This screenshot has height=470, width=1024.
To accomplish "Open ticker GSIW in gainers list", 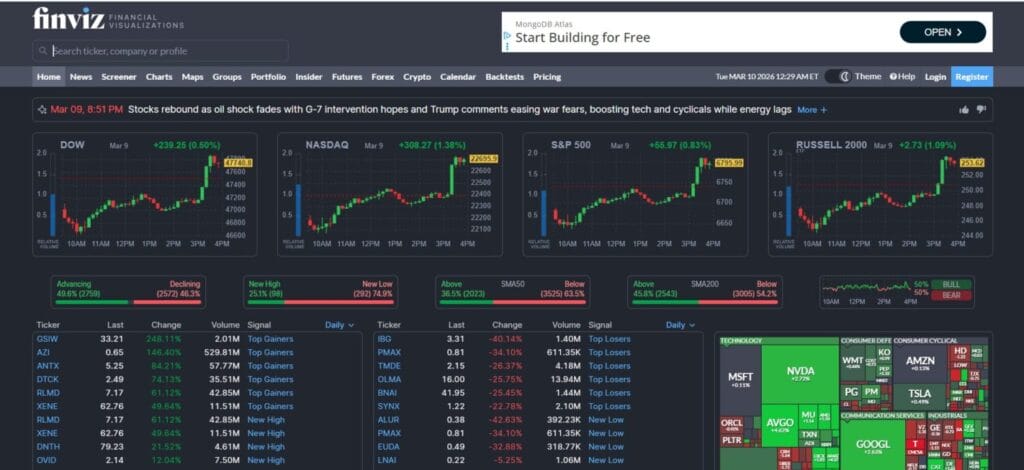I will click(x=47, y=339).
